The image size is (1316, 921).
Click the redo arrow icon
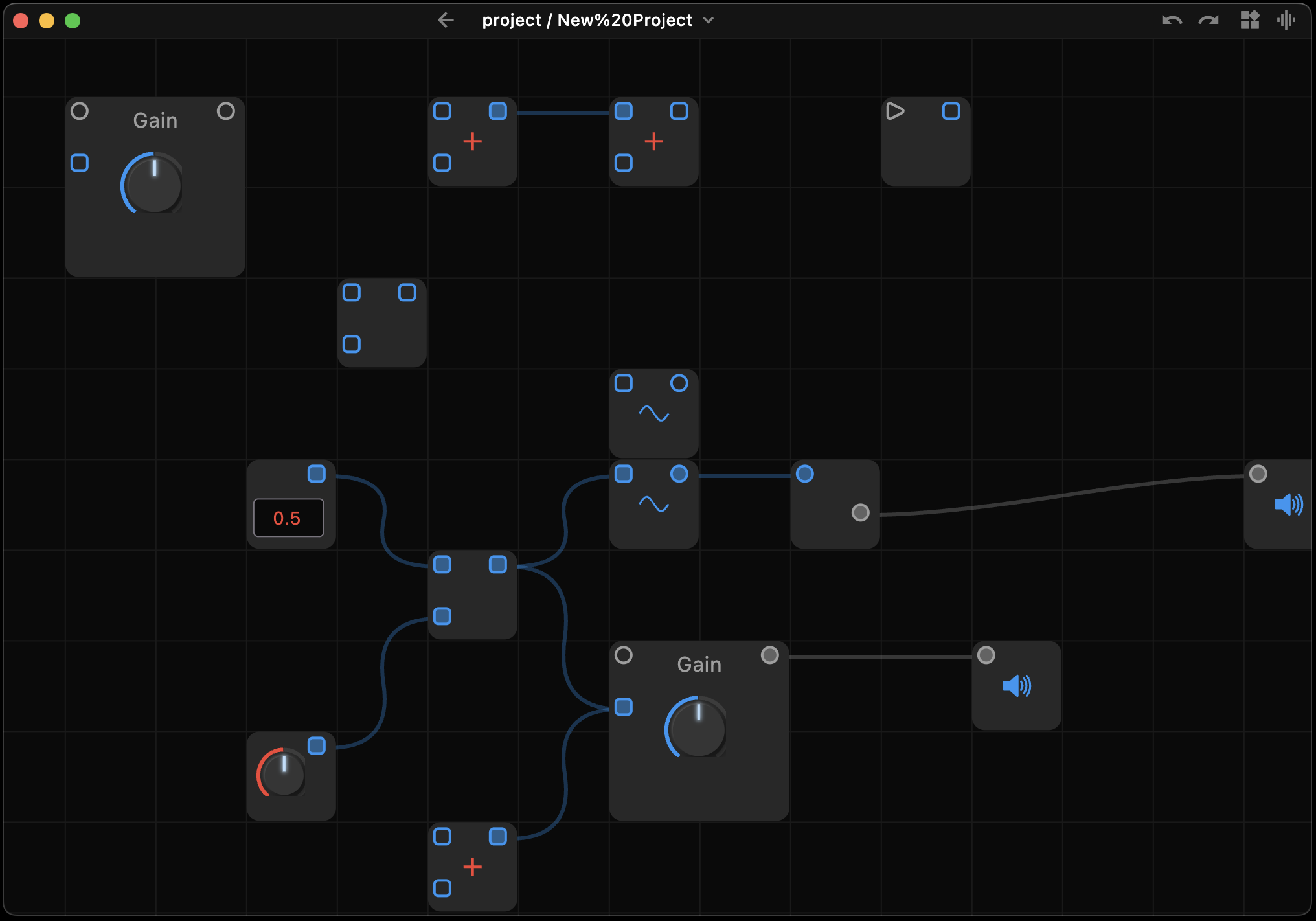pyautogui.click(x=1208, y=20)
